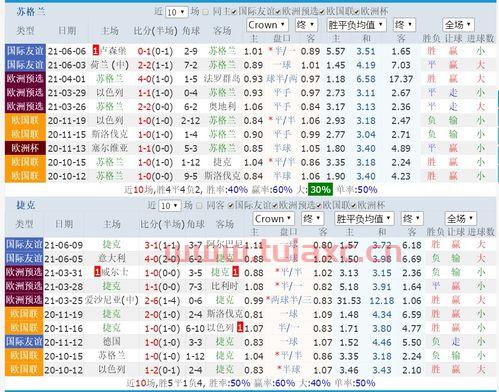
Task: Click red card badge before 威尔士
Action: tap(97, 272)
